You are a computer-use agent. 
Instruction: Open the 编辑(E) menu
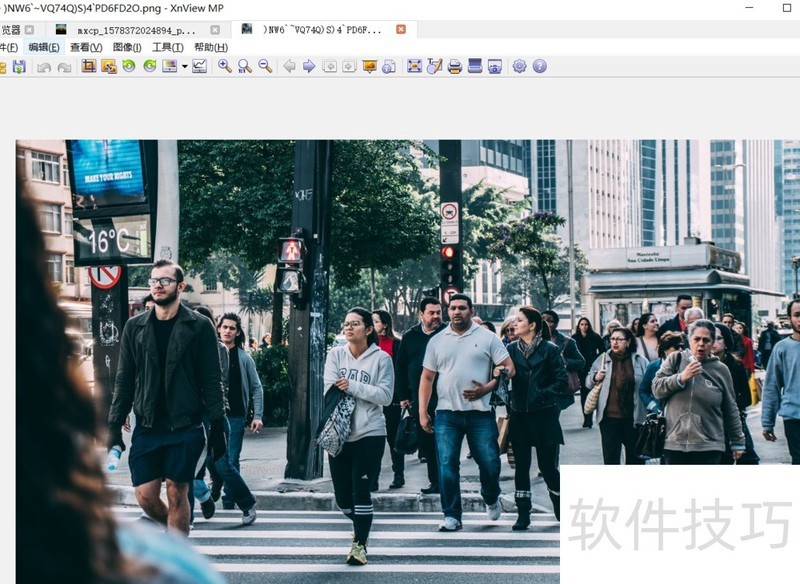tap(44, 47)
